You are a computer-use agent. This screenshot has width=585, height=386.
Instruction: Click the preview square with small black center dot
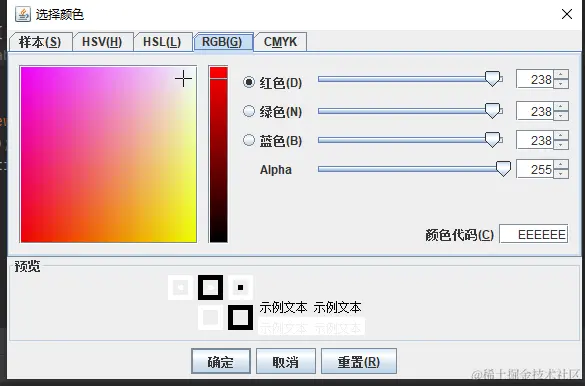coord(240,288)
